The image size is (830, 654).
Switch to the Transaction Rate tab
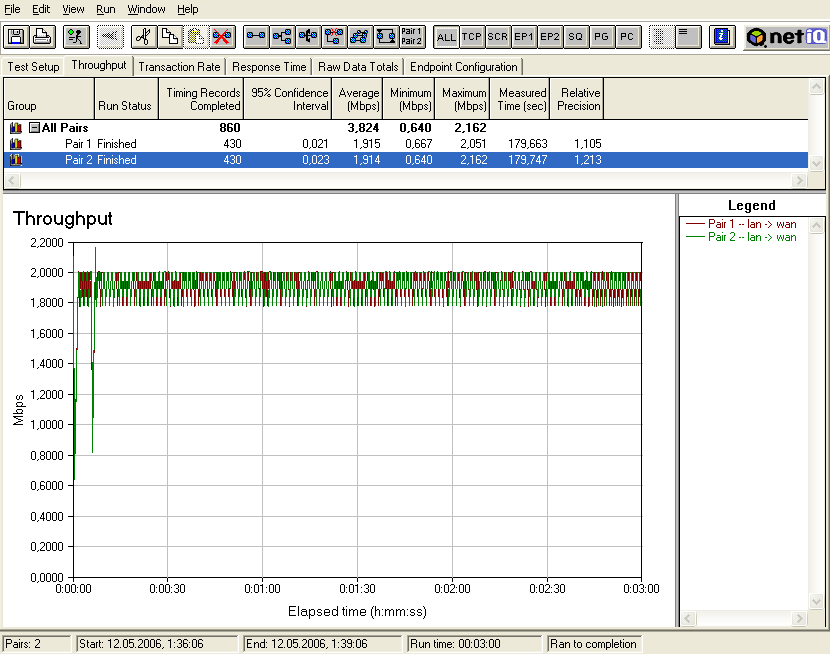click(x=179, y=67)
